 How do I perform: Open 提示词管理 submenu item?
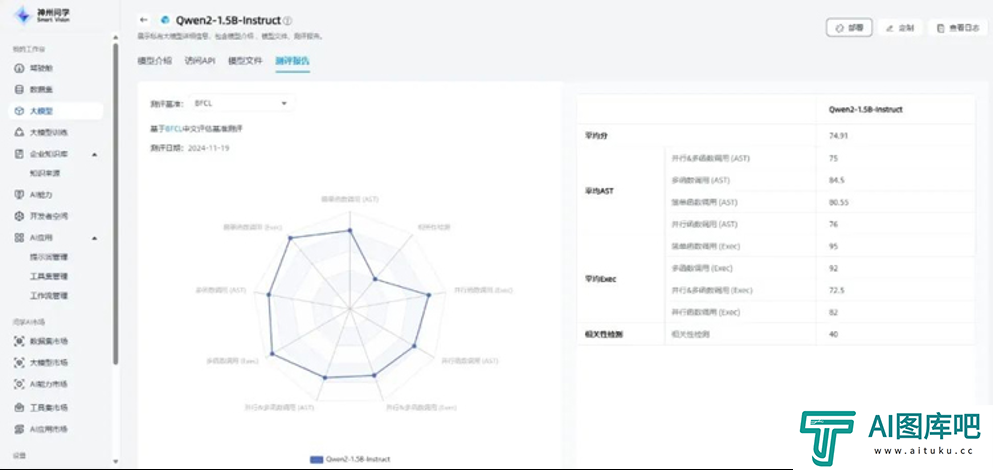coord(49,257)
